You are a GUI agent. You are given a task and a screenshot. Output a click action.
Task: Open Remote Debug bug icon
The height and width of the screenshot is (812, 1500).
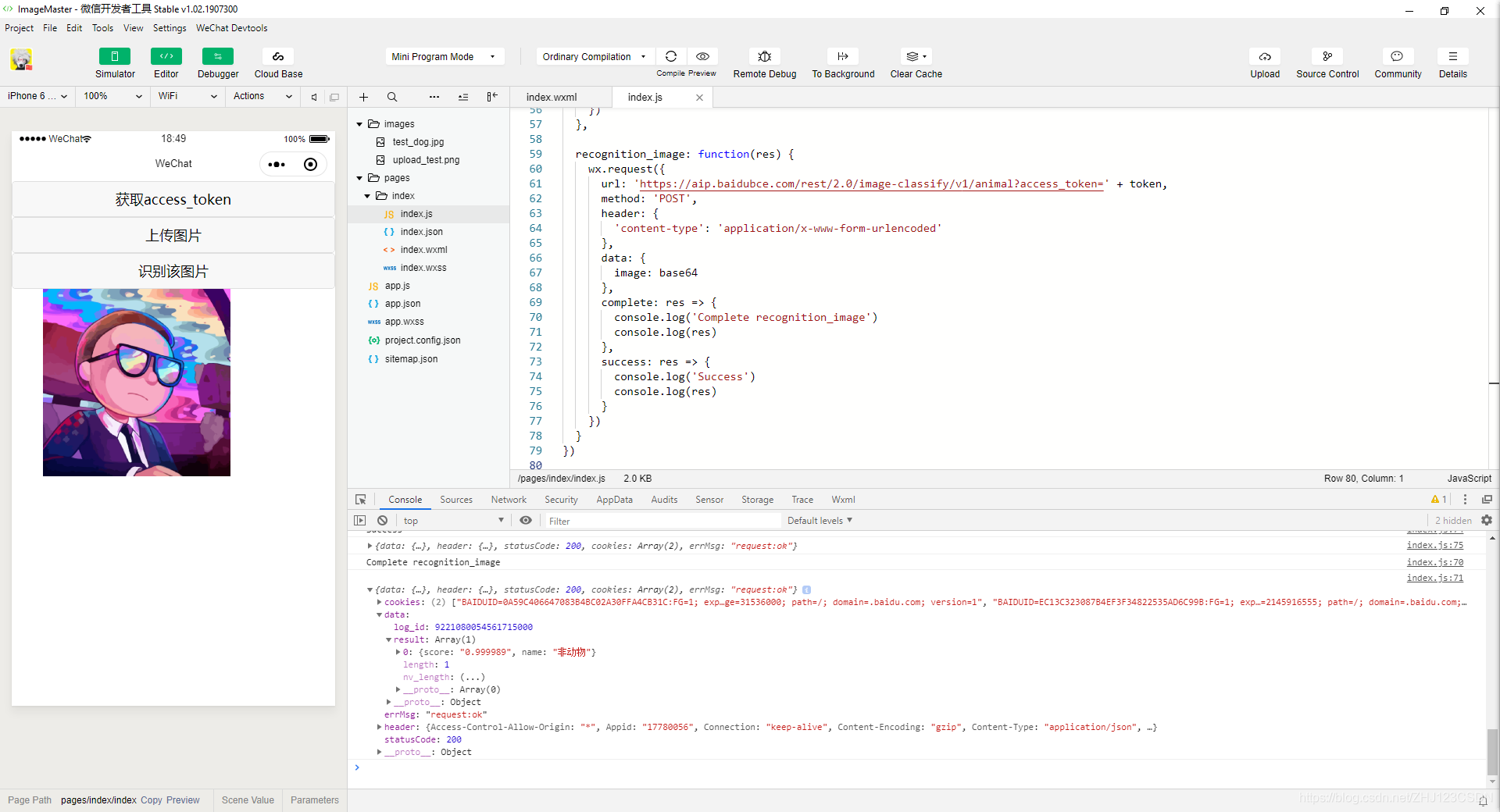pos(765,56)
